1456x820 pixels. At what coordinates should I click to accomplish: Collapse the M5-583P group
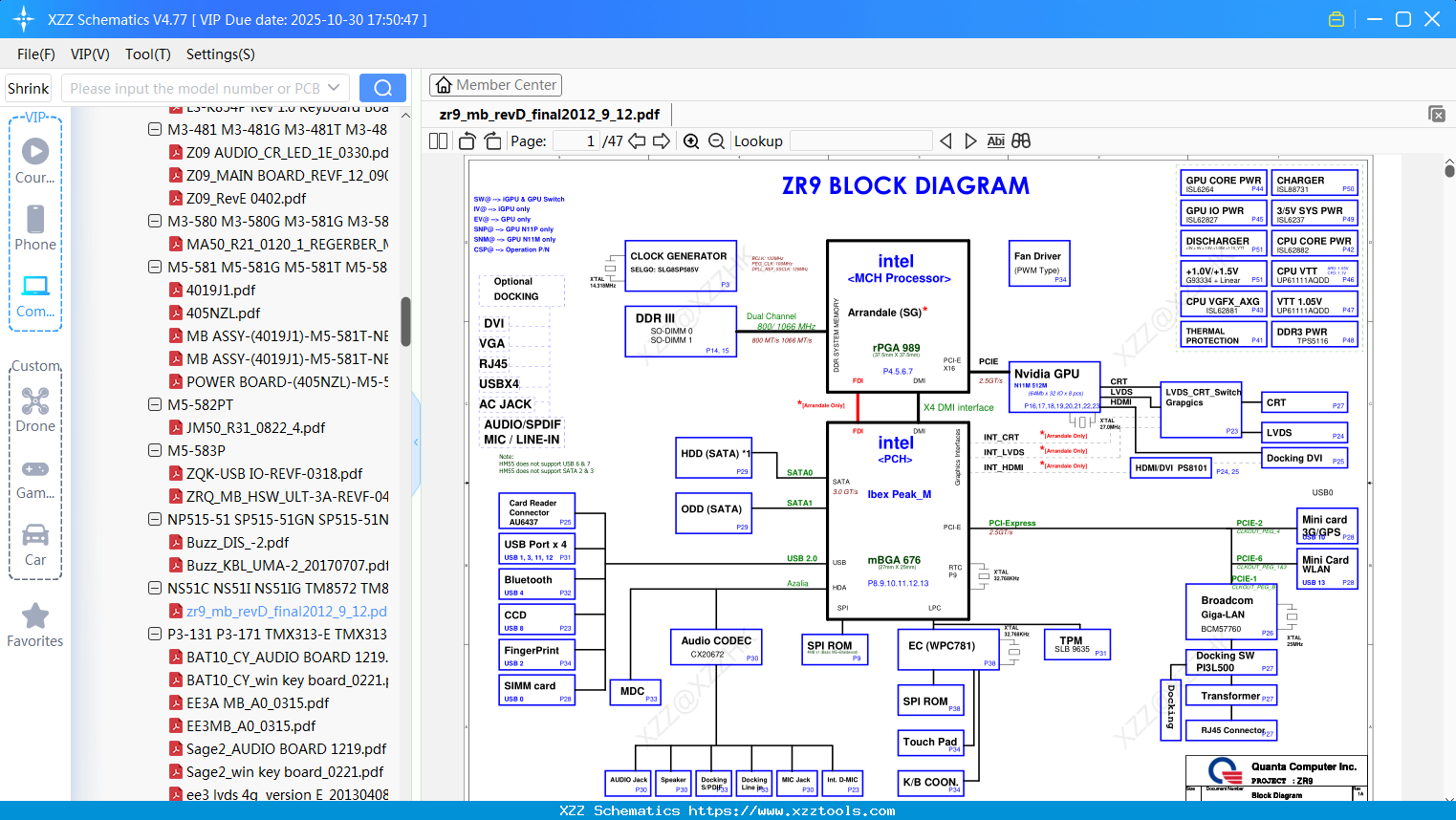click(155, 450)
